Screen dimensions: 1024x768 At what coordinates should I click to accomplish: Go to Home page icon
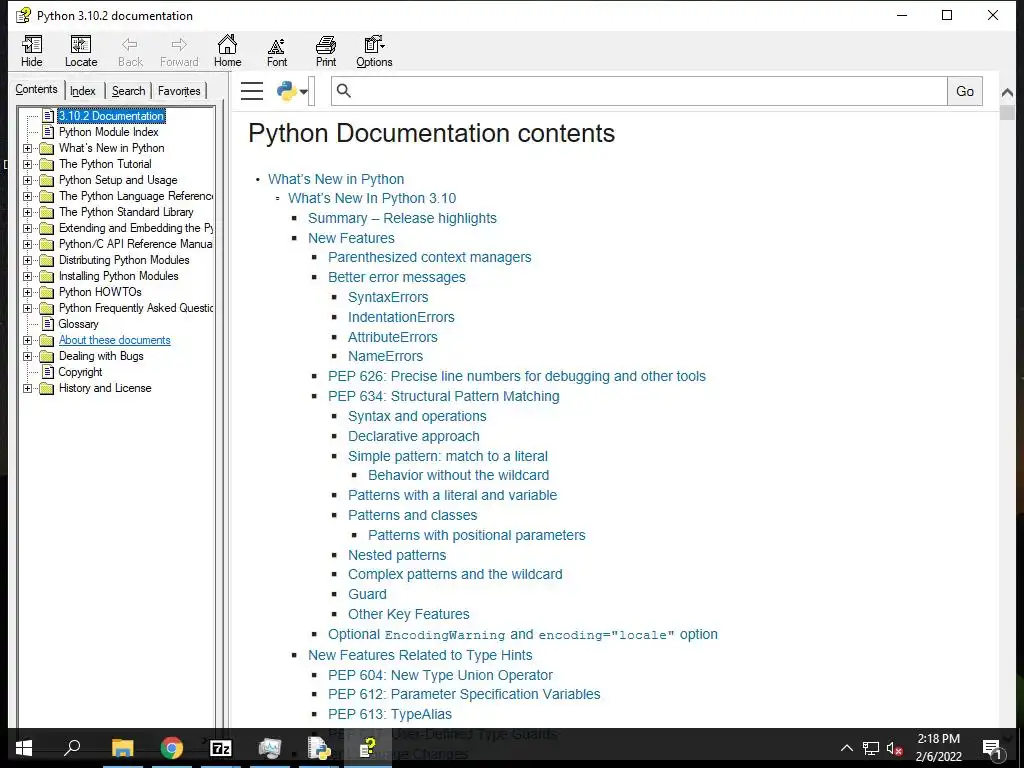227,51
